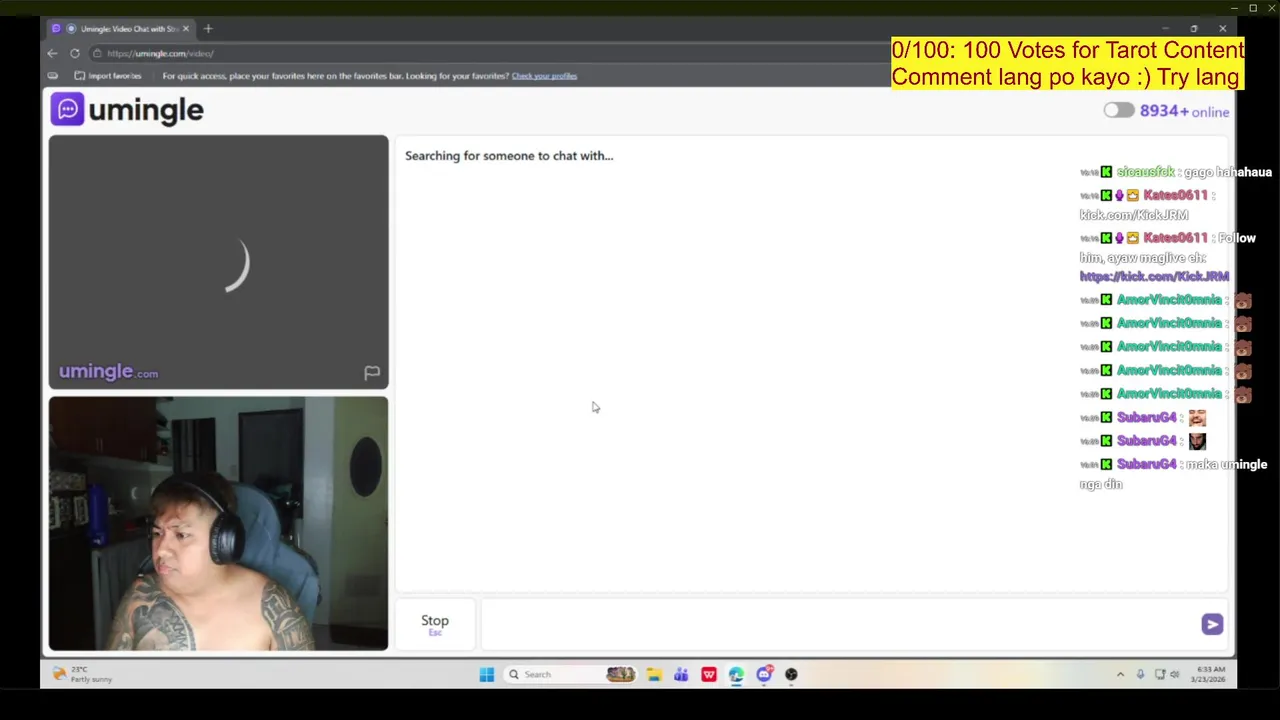The image size is (1280, 720).
Task: Open the Check your profiles link
Action: point(544,76)
